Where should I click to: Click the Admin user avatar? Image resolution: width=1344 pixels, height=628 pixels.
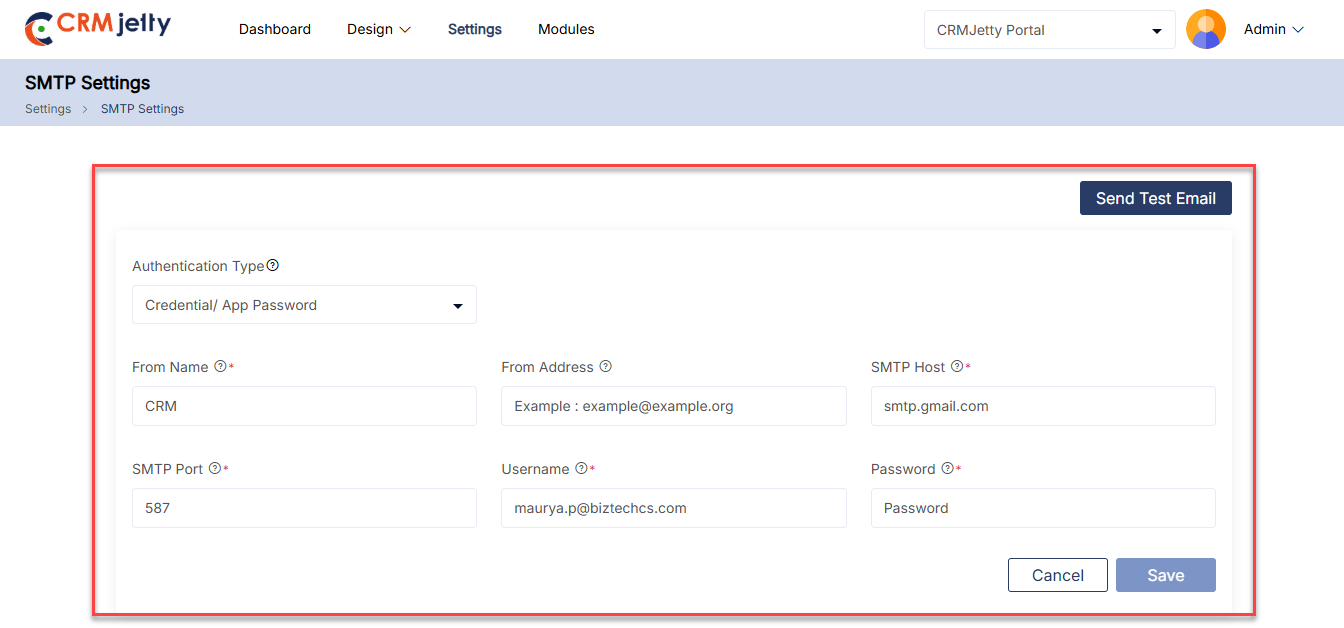(1205, 30)
